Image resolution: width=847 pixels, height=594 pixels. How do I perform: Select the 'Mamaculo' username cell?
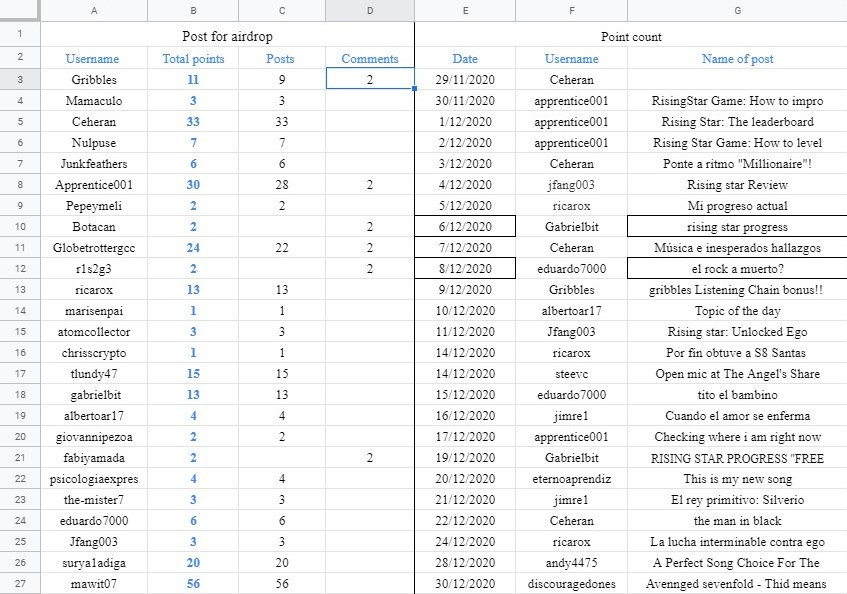click(94, 100)
